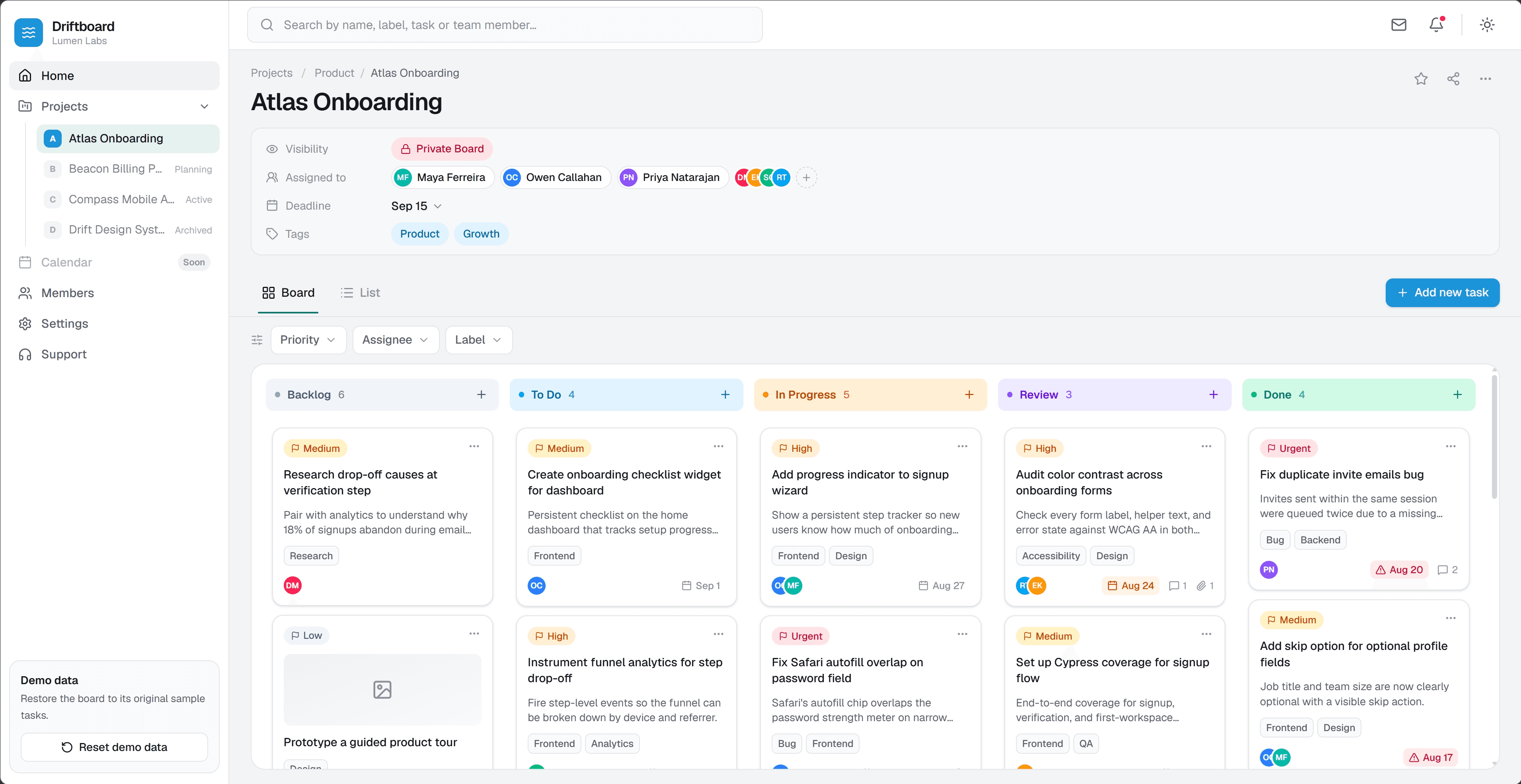Select Beacon Billing project
The image size is (1521, 784).
(127, 169)
